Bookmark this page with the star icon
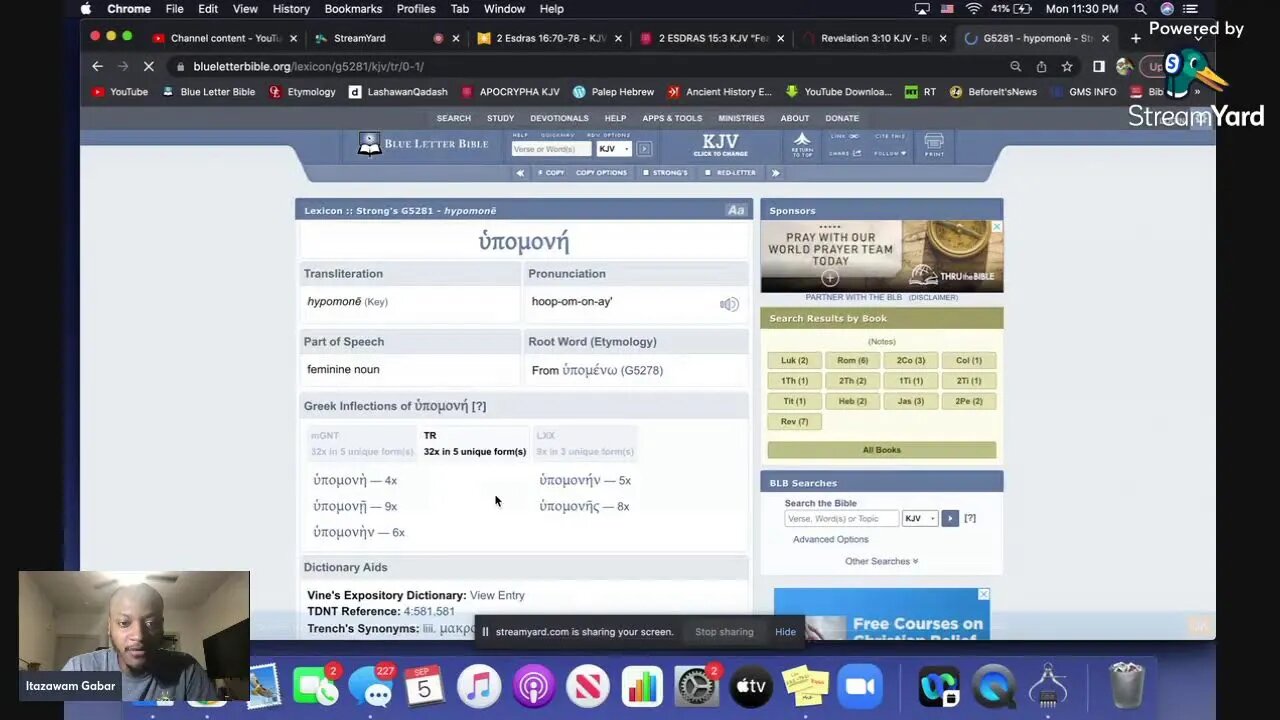The image size is (1280, 720). (x=1067, y=66)
